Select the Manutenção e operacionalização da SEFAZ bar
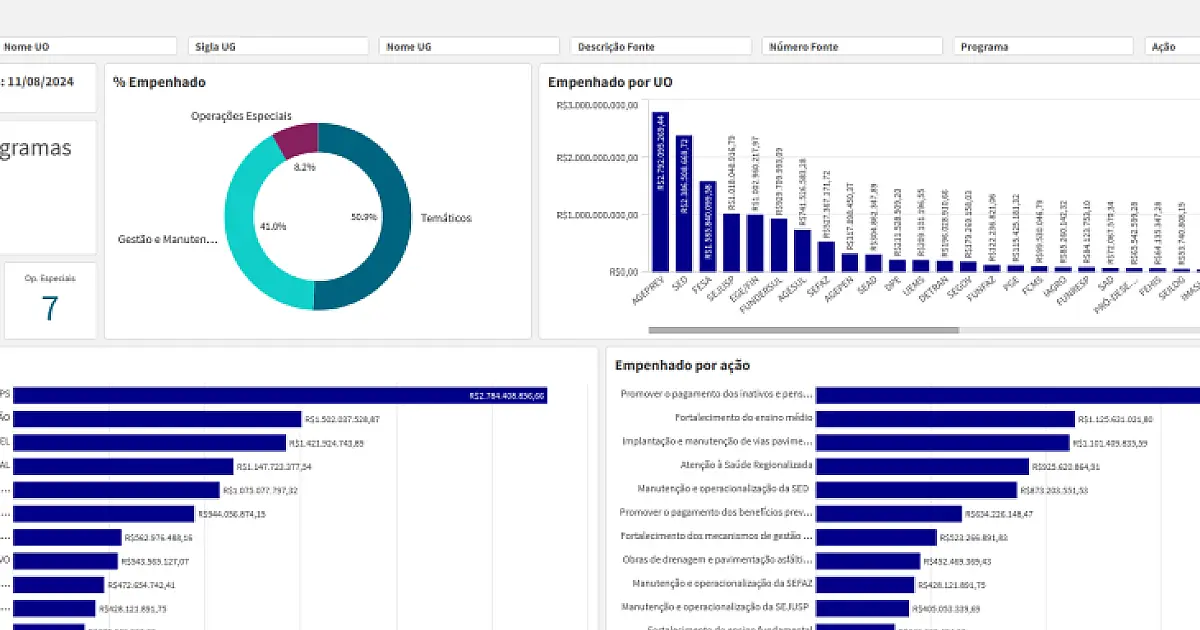The width and height of the screenshot is (1200, 630). point(865,585)
